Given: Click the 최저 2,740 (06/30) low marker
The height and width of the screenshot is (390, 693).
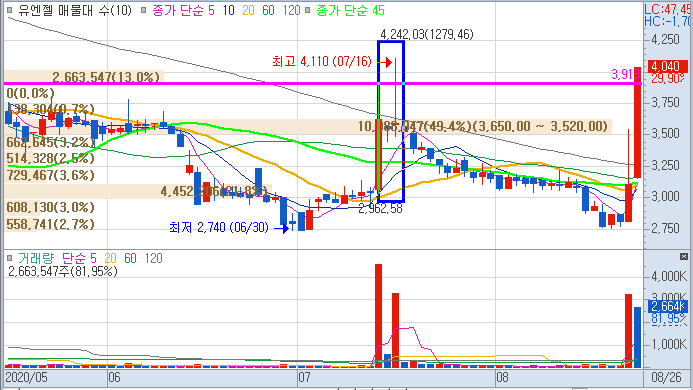Looking at the screenshot, I should point(219,227).
